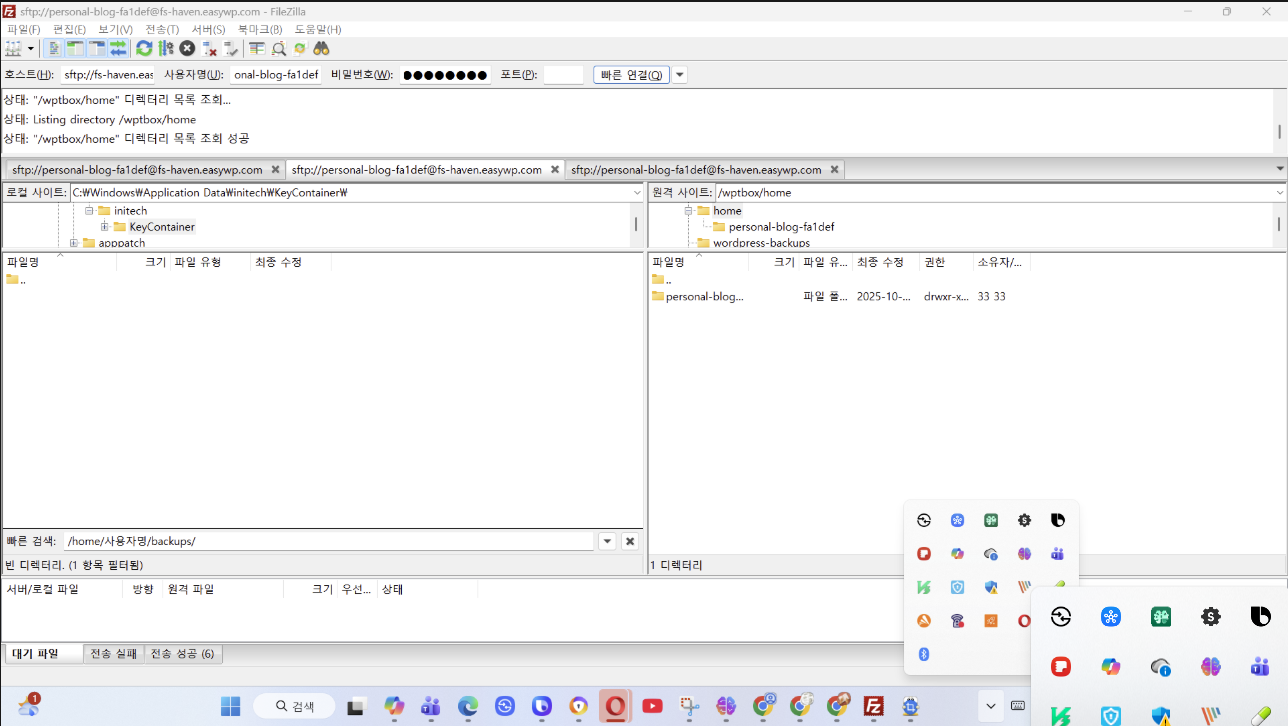The width and height of the screenshot is (1288, 726).
Task: Open the quick search options dropdown
Action: tap(607, 541)
